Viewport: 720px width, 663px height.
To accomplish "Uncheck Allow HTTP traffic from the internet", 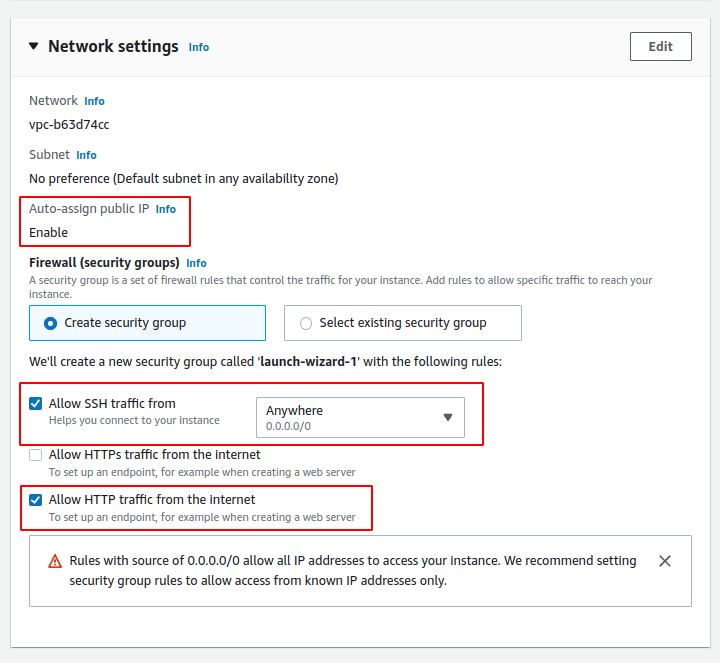I will [36, 500].
